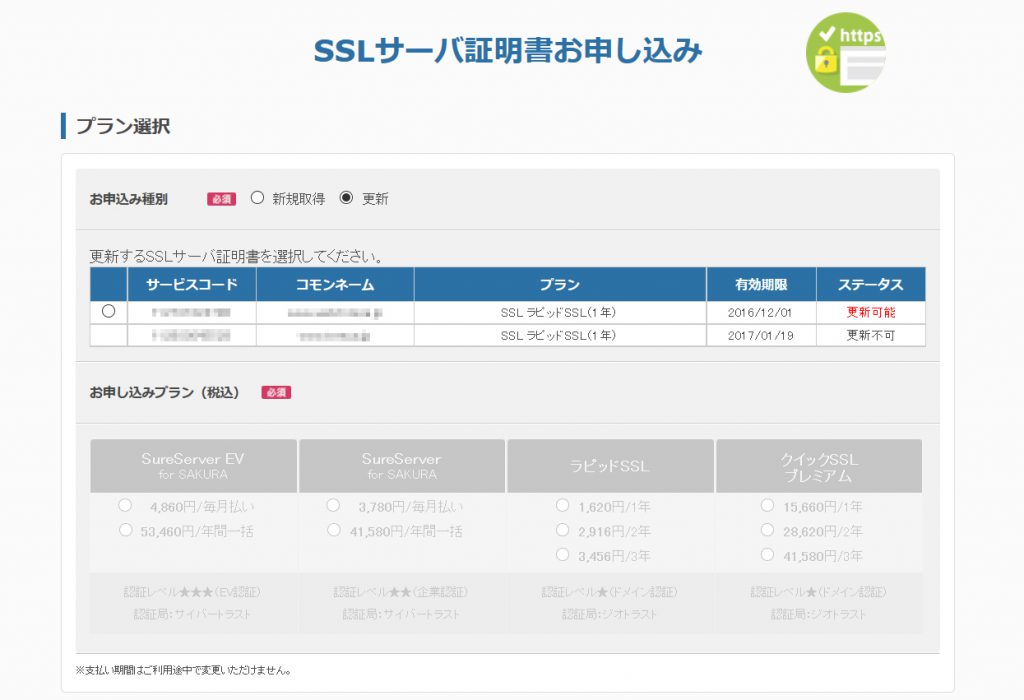Pick クイックSSL プレミアム 28,620円/2年 plan

[767, 530]
